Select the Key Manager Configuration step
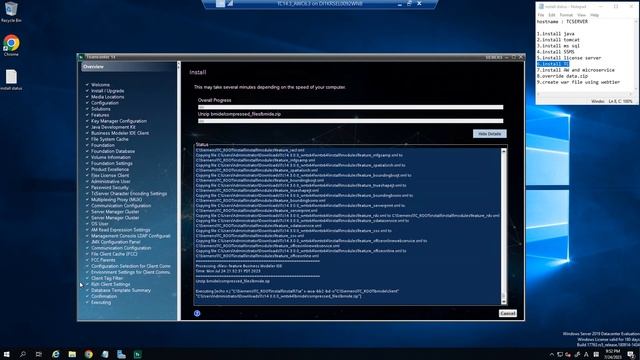 (118, 121)
